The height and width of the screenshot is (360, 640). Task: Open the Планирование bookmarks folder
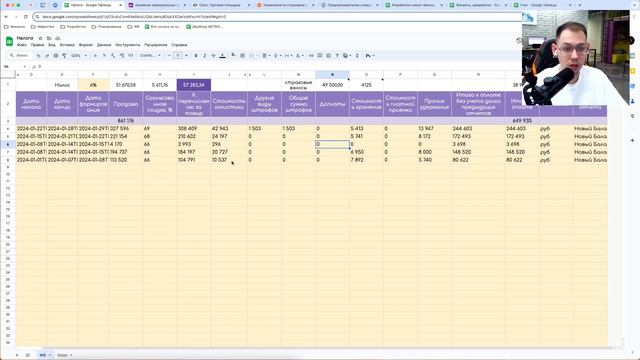[107, 27]
